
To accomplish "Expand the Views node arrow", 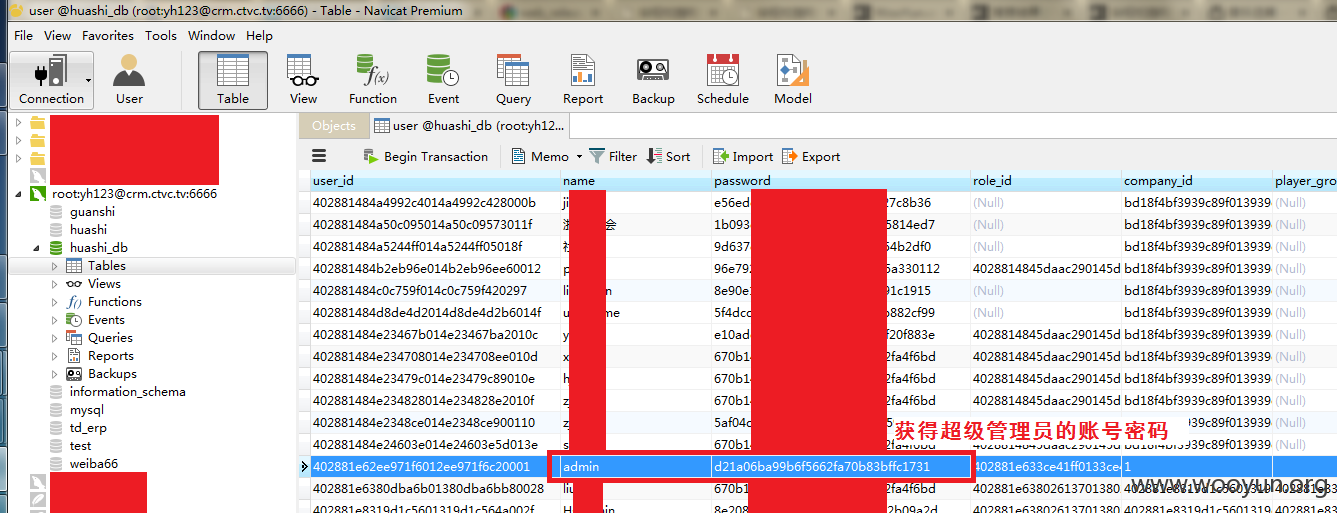I will (x=54, y=284).
